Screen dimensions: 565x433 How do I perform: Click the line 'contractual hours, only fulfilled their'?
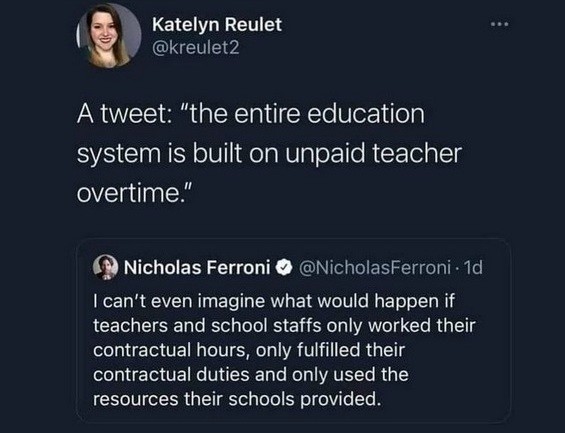(249, 350)
